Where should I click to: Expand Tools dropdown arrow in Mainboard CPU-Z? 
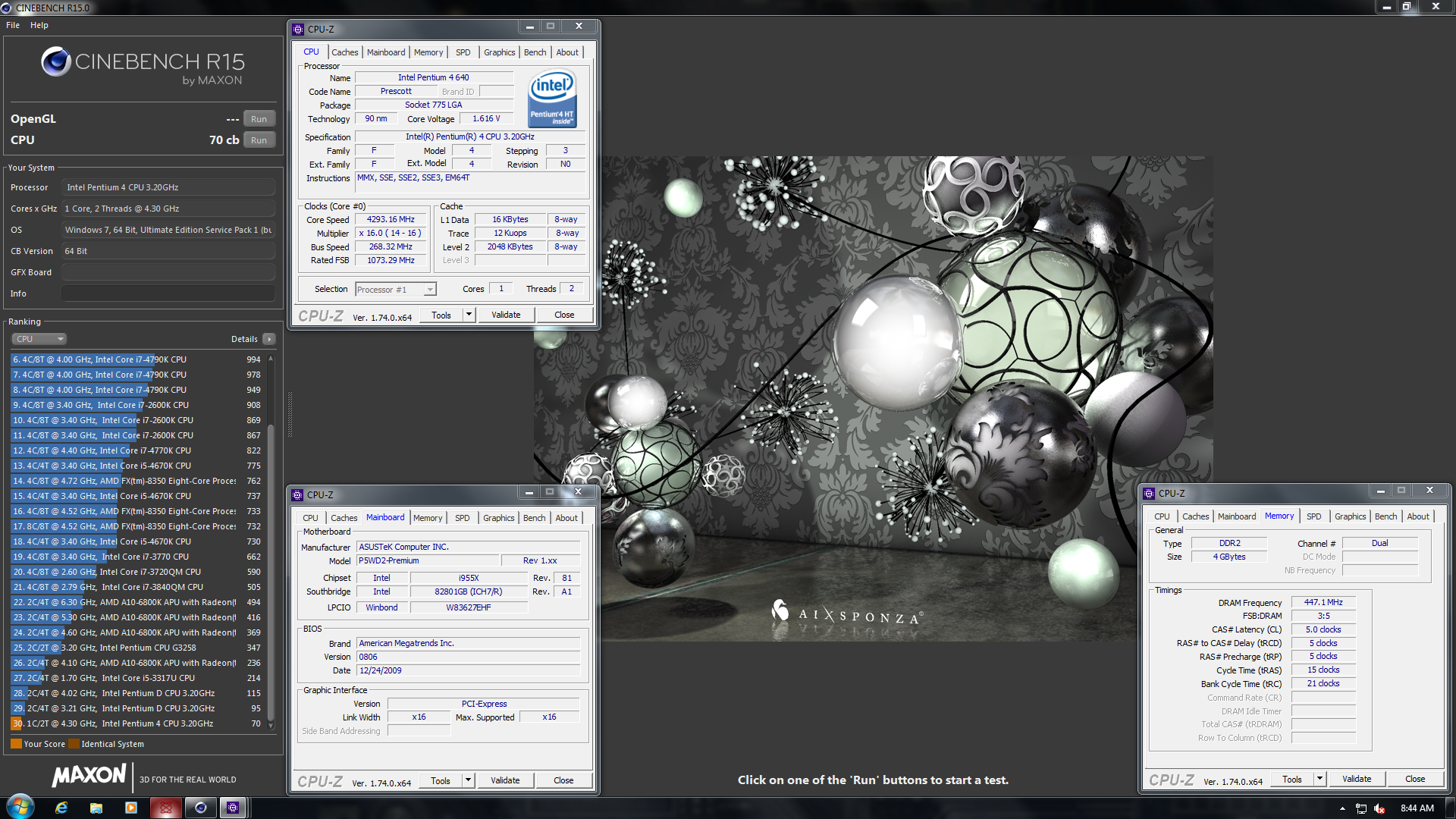[469, 780]
